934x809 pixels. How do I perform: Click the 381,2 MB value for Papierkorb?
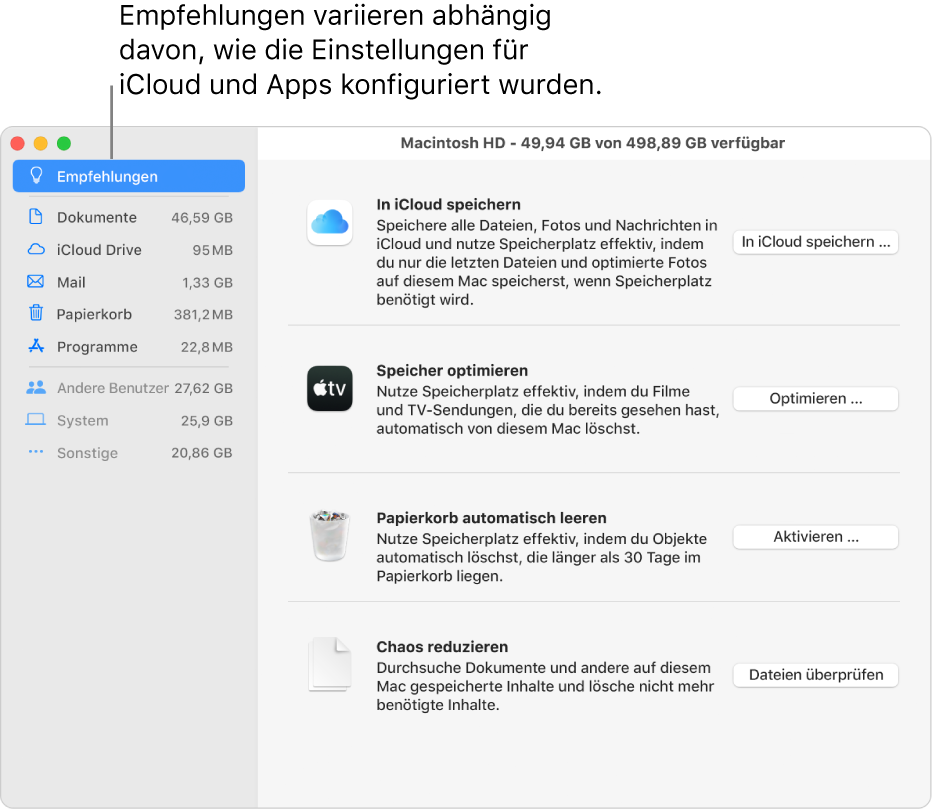click(203, 314)
